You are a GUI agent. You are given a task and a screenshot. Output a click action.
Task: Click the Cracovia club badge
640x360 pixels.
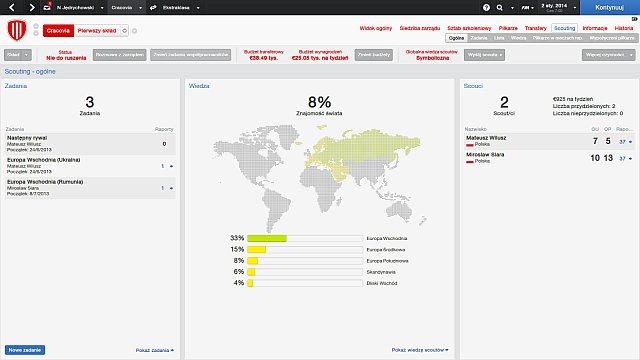point(17,30)
